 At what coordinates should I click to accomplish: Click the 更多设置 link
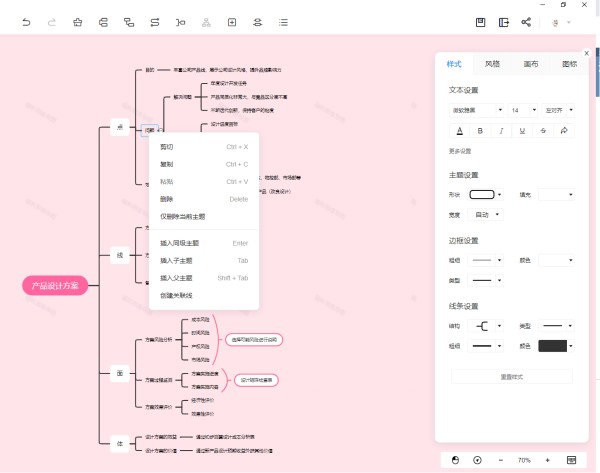tap(460, 151)
